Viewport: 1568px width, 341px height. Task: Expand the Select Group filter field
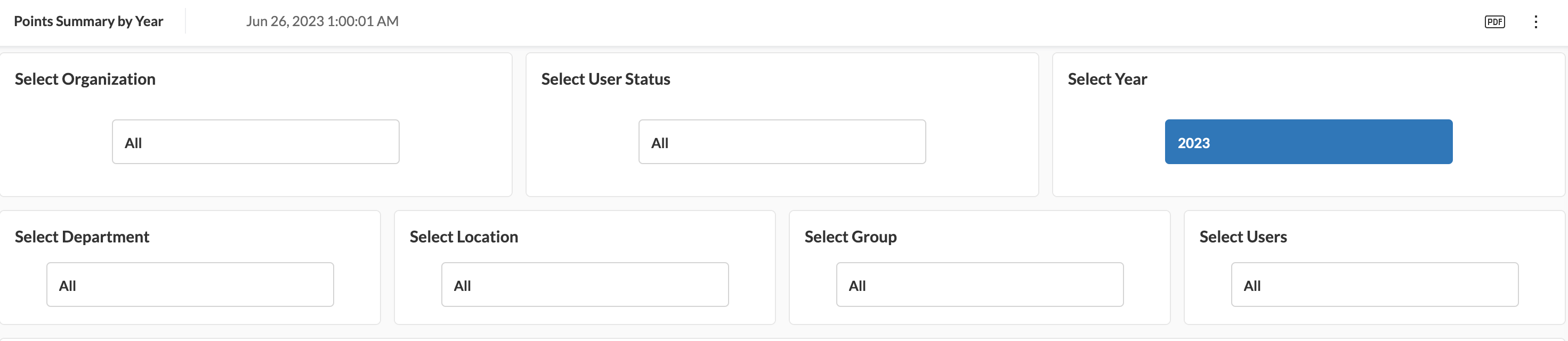coord(980,285)
